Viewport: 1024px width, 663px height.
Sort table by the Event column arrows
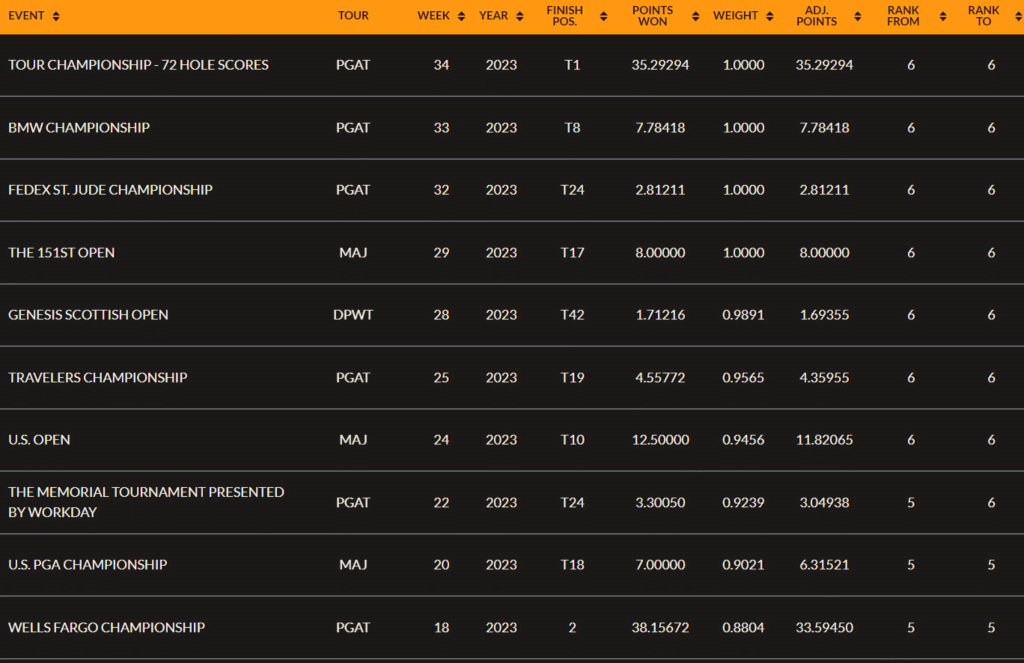[x=56, y=16]
